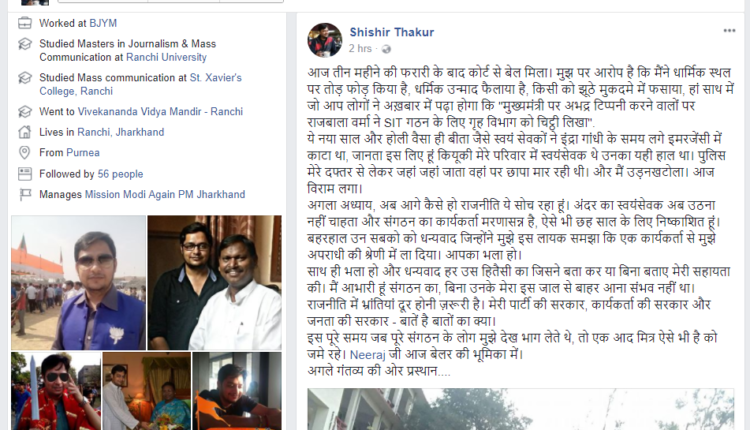Viewport: 750px width, 430px height.
Task: Open Ranchi University link
Action: 166,57
